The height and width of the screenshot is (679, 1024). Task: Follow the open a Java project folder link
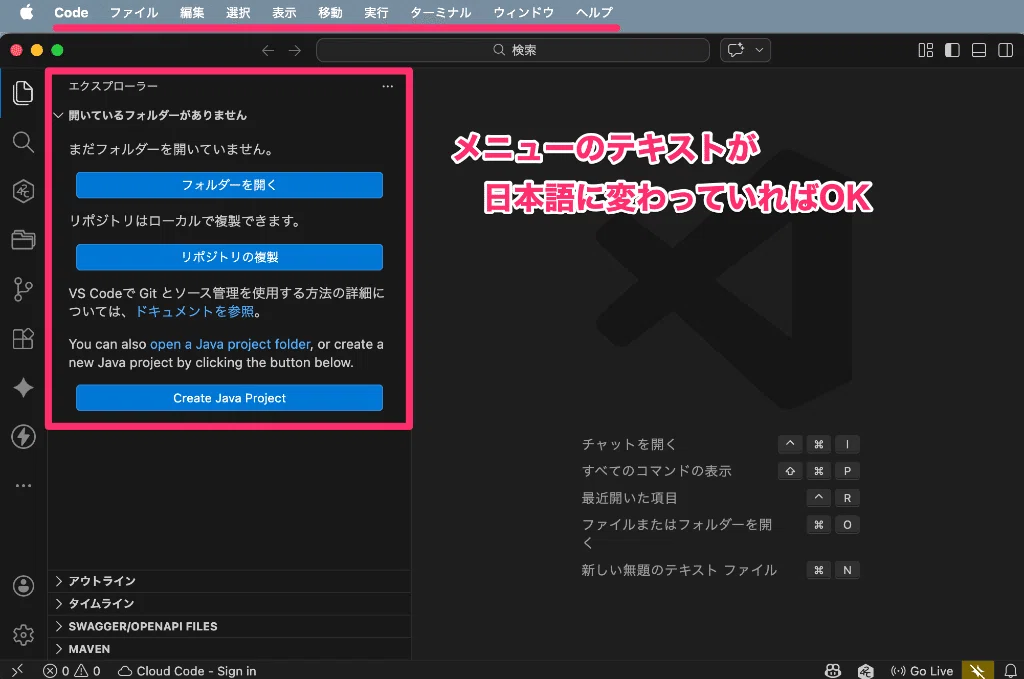click(231, 344)
